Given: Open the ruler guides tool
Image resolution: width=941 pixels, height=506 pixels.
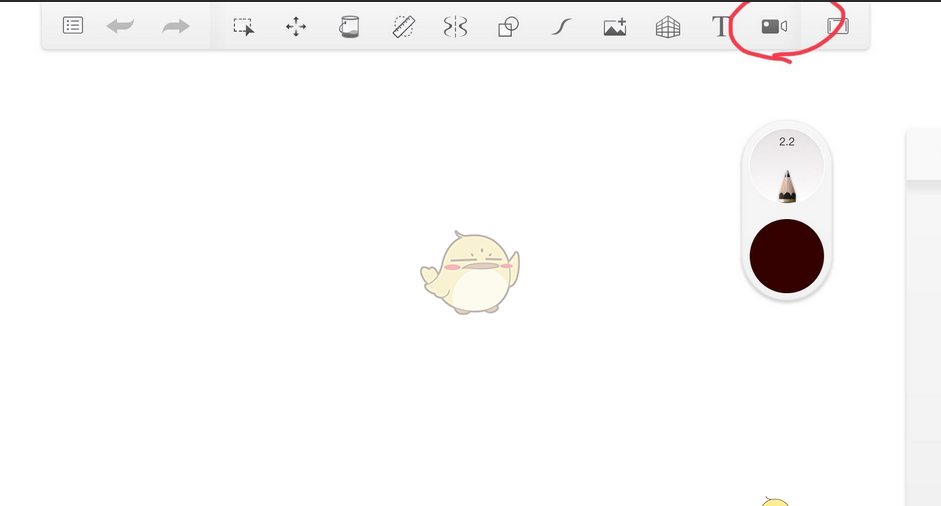Looking at the screenshot, I should tap(404, 26).
